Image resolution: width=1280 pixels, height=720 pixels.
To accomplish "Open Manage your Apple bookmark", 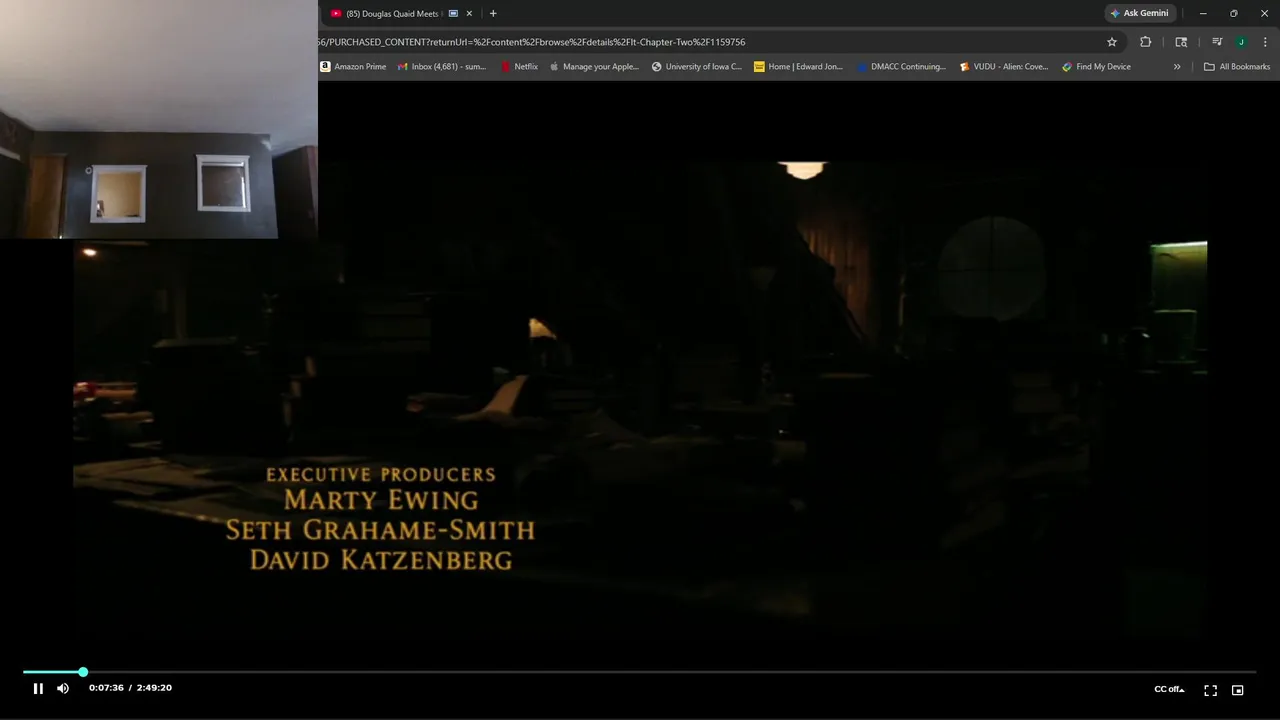I will [594, 67].
